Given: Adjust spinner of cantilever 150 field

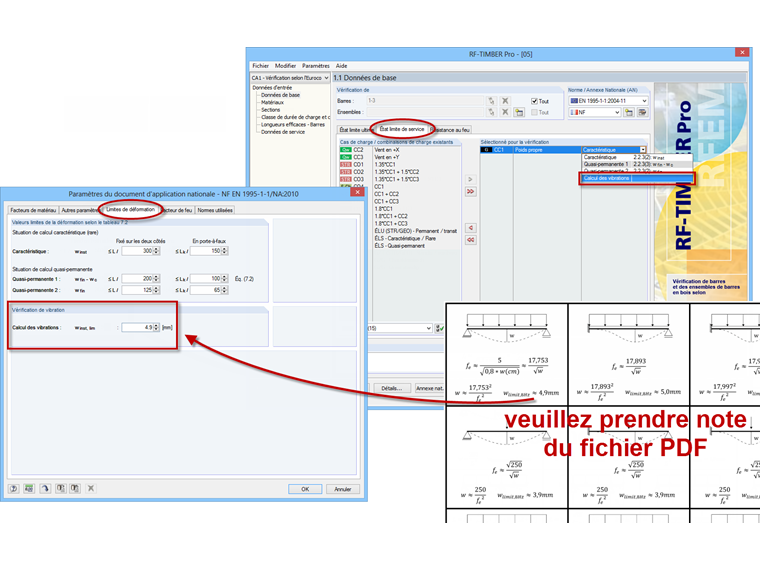Looking at the screenshot, I should [224, 251].
